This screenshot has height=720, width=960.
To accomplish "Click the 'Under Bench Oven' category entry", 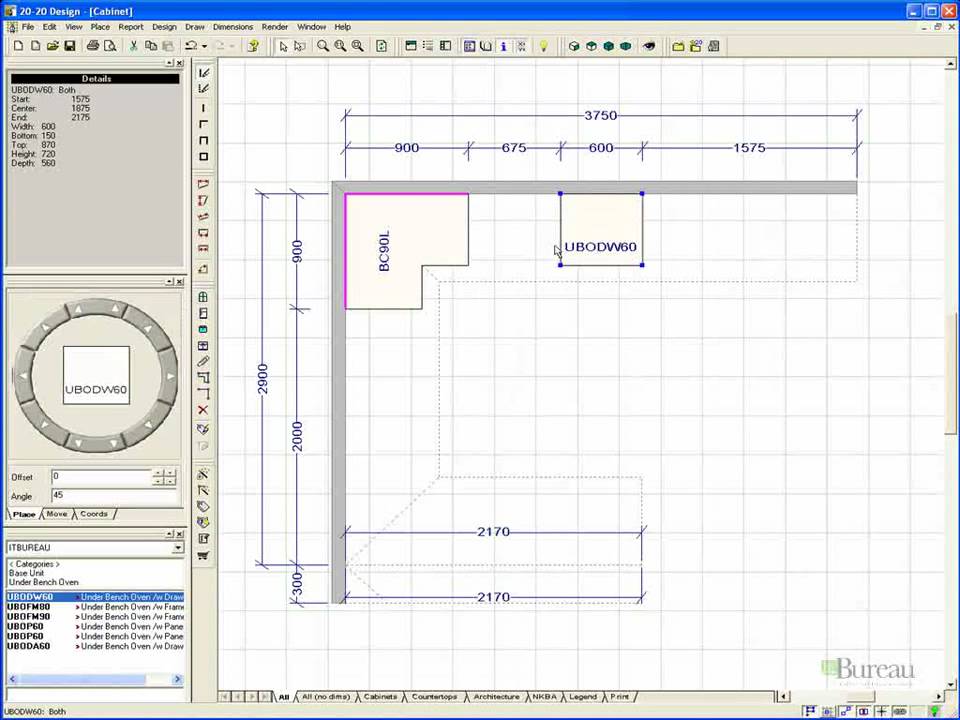I will [x=43, y=582].
